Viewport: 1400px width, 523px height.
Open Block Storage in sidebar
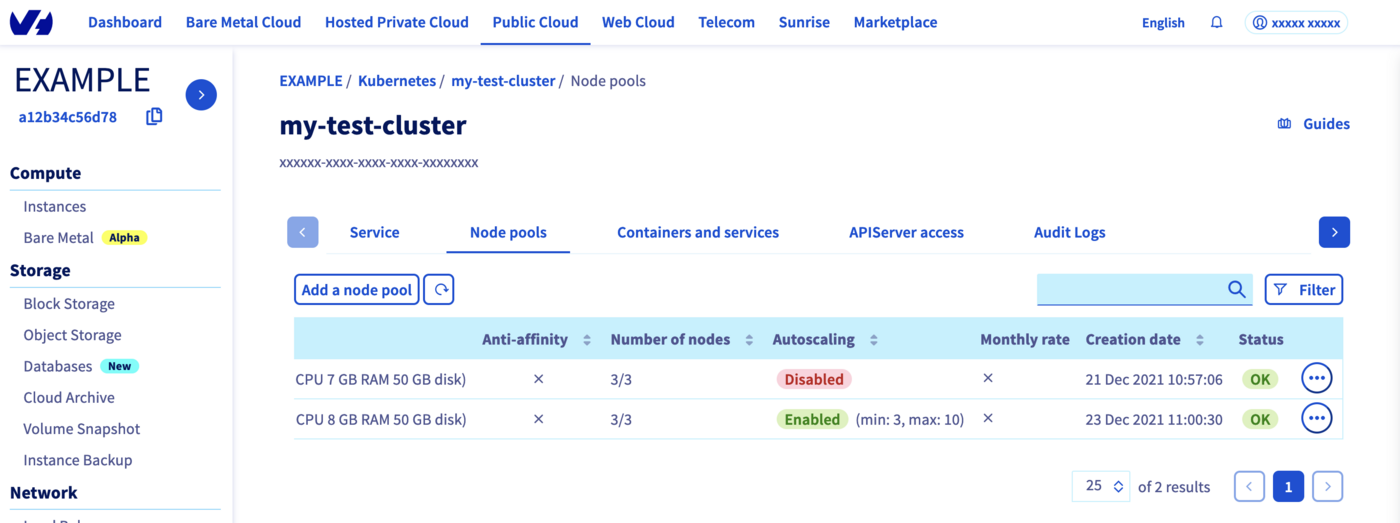69,304
